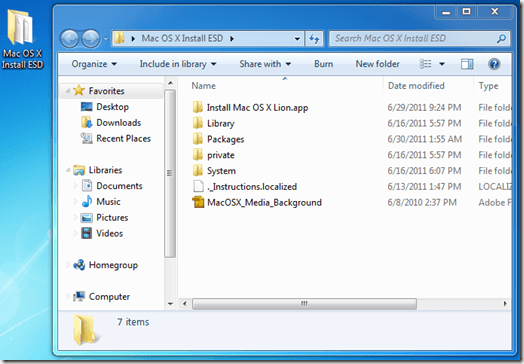
Task: Click the horizontal scrollbar left arrow
Action: point(184,304)
